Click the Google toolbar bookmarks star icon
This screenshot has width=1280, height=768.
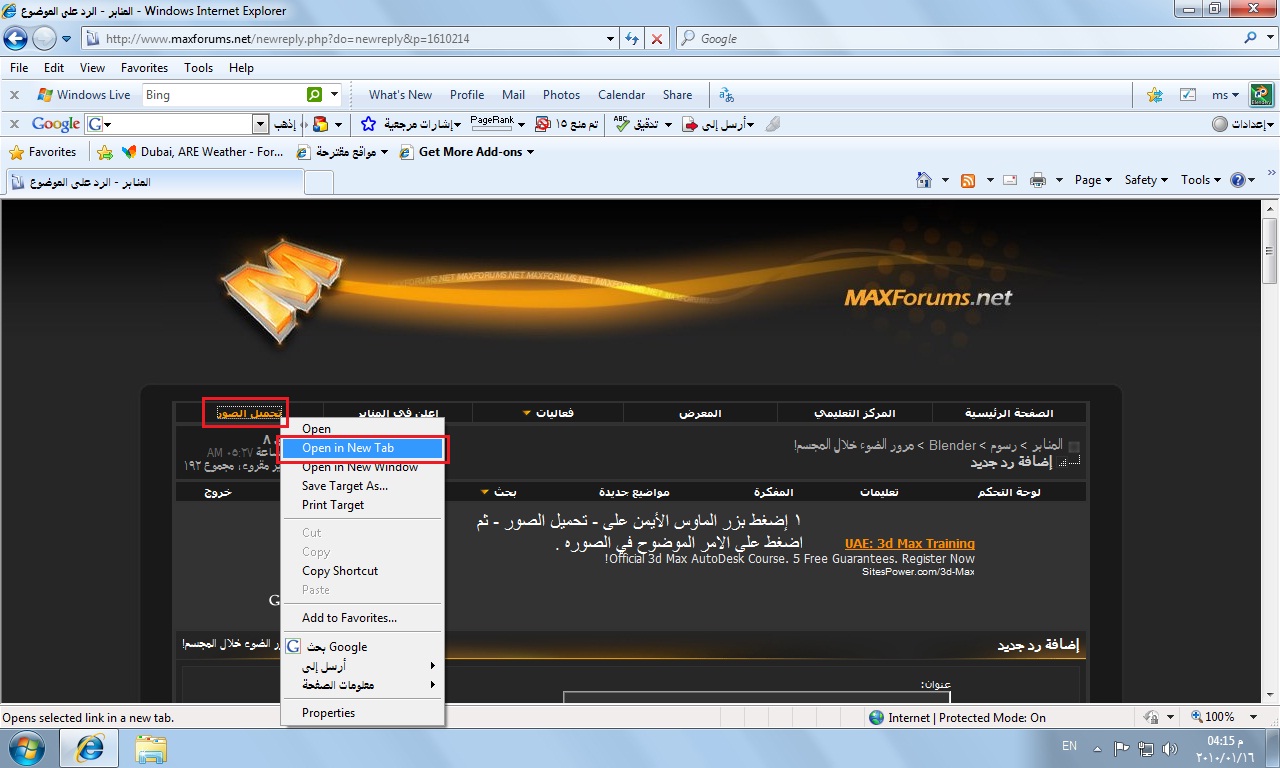368,125
